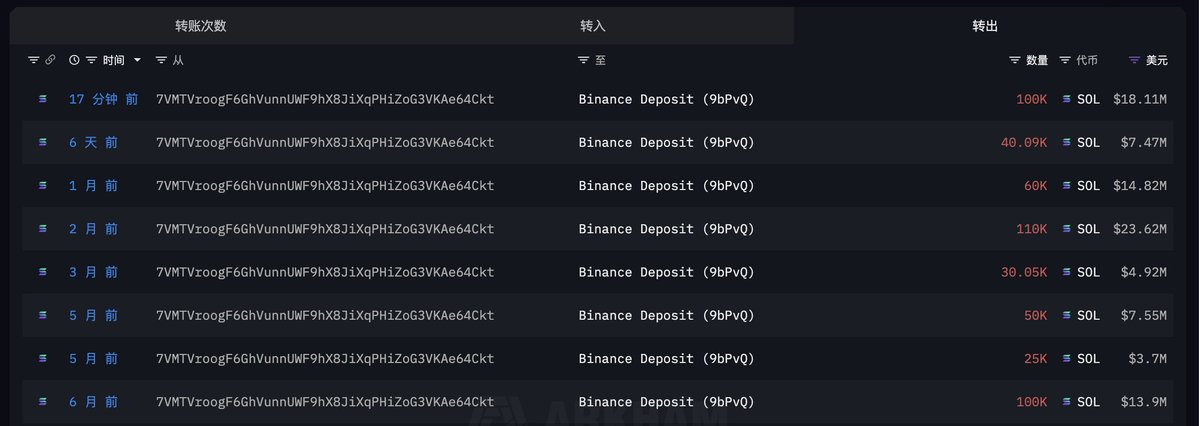The image size is (1199, 426).
Task: Toggle the filter icon next to 时间
Action: click(92, 60)
